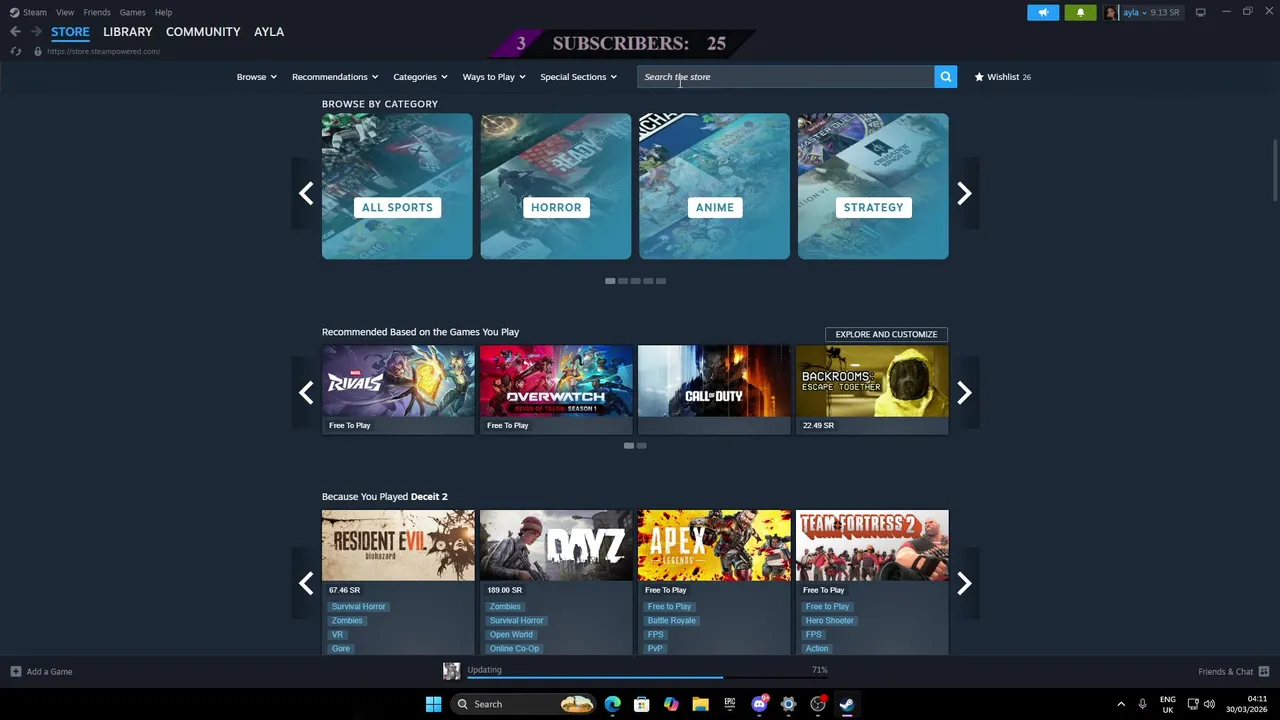Open OBS Studio from taskbar

point(818,704)
